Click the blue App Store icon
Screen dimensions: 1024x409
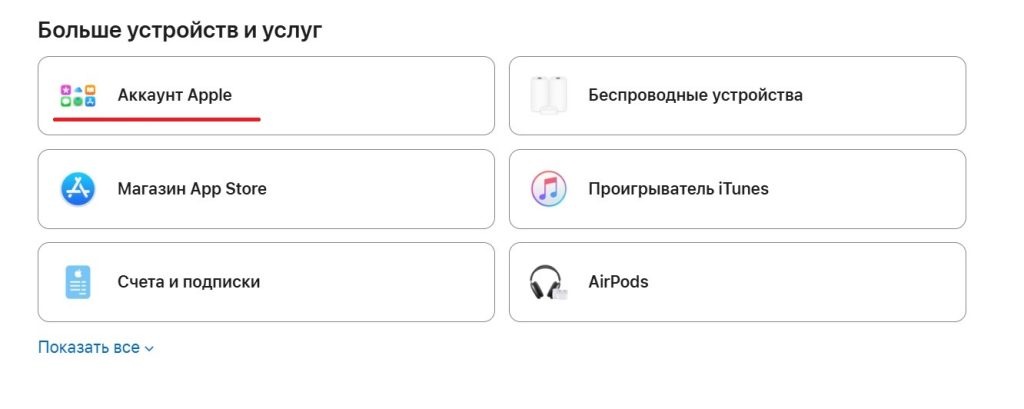point(77,189)
